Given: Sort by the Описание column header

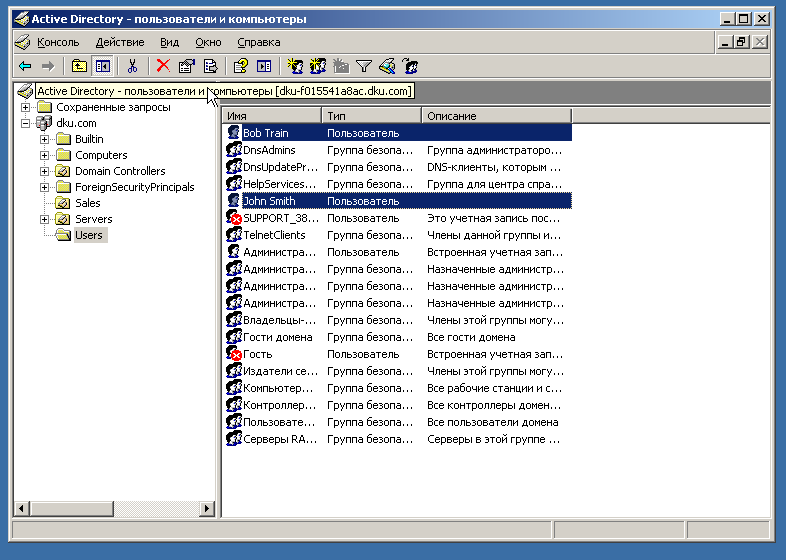Looking at the screenshot, I should (x=496, y=116).
